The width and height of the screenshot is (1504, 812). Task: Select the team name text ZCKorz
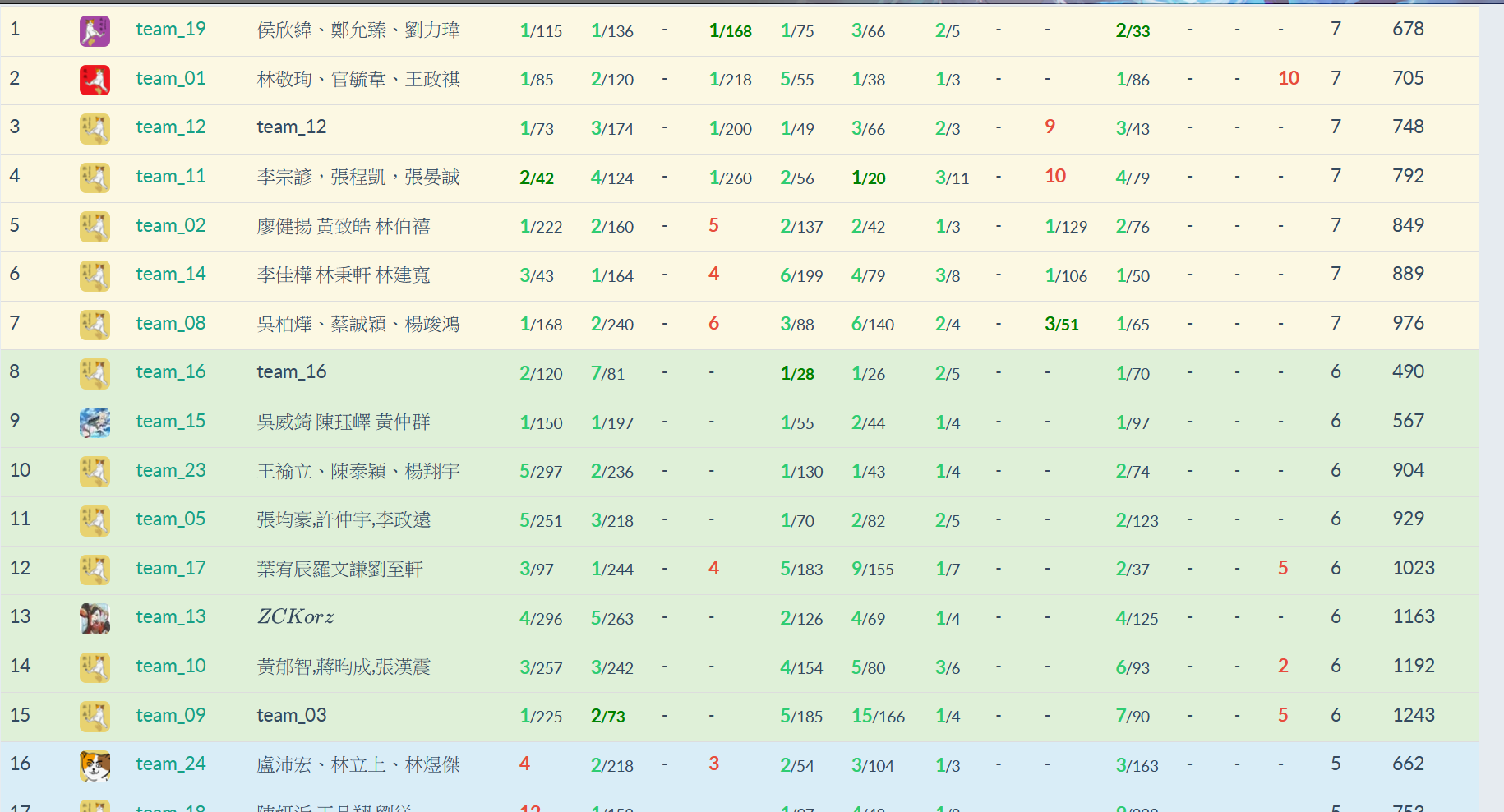click(296, 617)
